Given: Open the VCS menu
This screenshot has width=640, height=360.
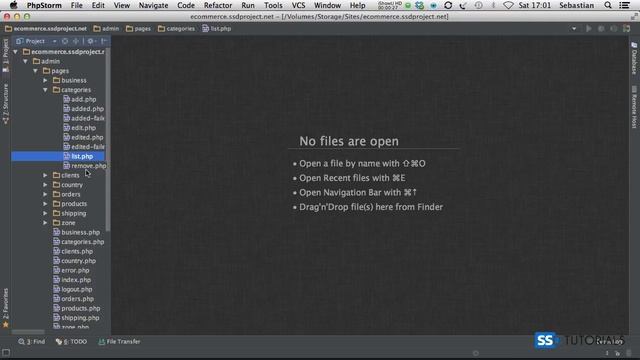Looking at the screenshot, I should click(x=298, y=5).
